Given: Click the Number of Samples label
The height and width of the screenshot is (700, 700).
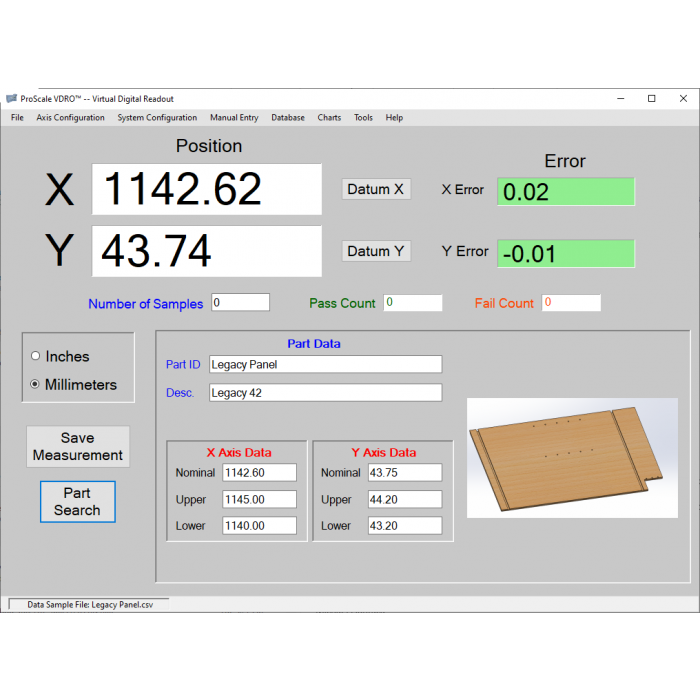Looking at the screenshot, I should tap(146, 304).
